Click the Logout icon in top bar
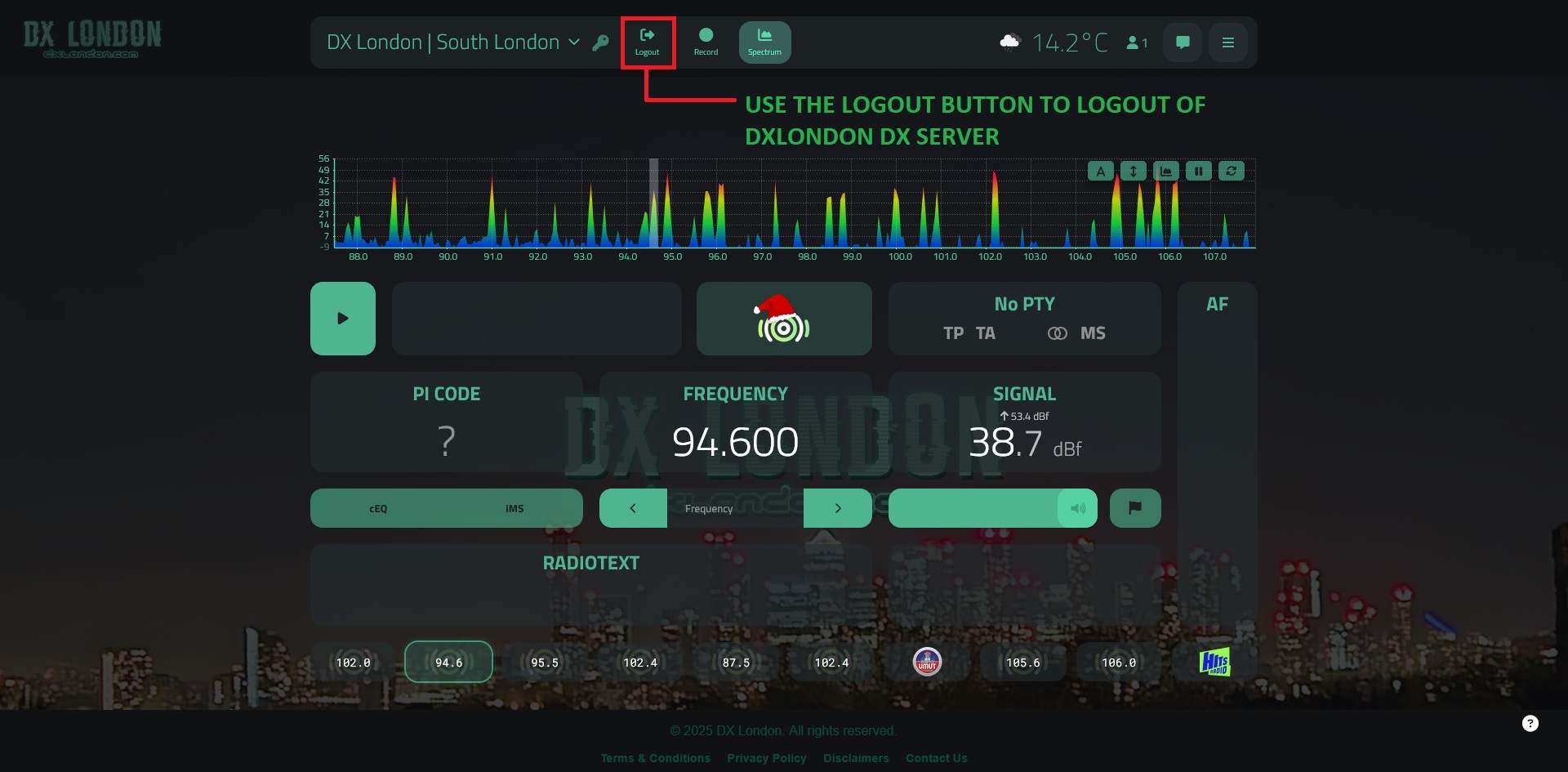The image size is (1568, 772). pos(647,42)
